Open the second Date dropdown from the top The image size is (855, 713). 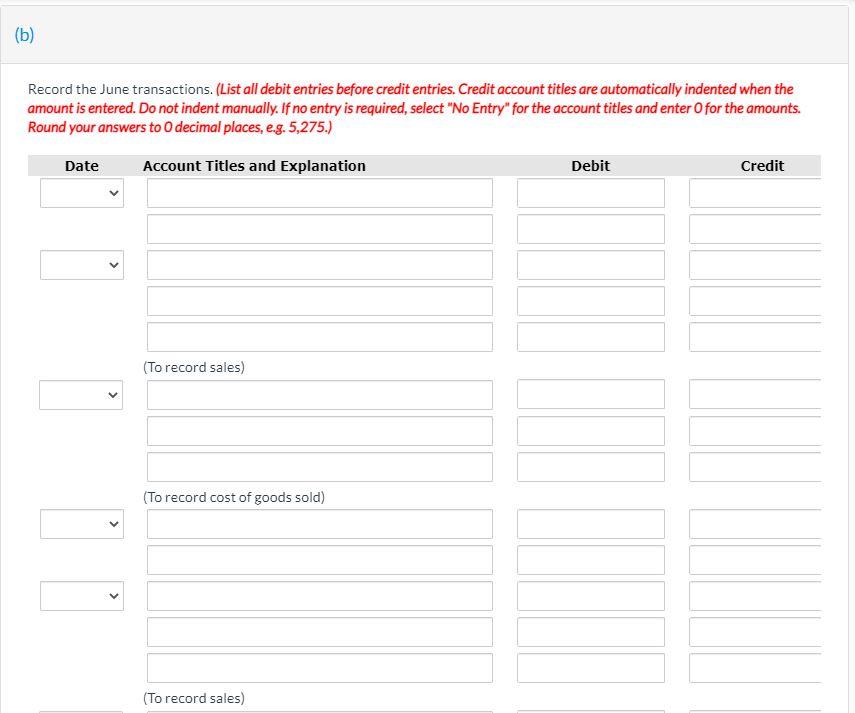pos(82,265)
